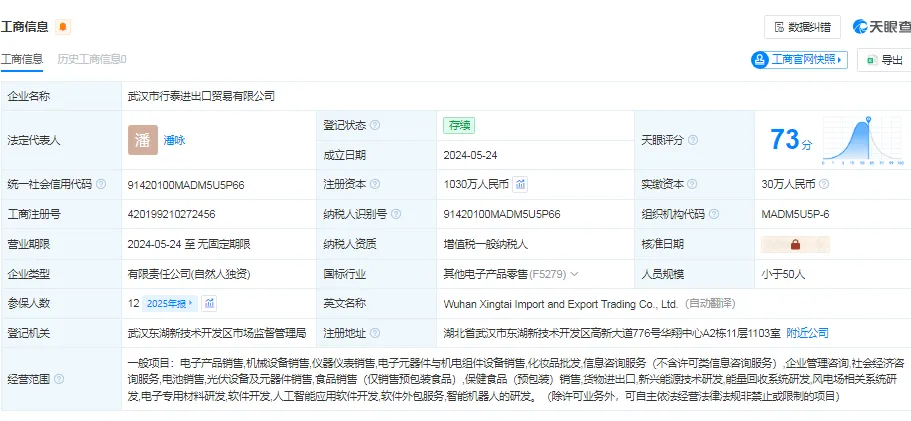The image size is (911, 421).
Task: Click help icon next to 天眼评分
Action: point(693,140)
